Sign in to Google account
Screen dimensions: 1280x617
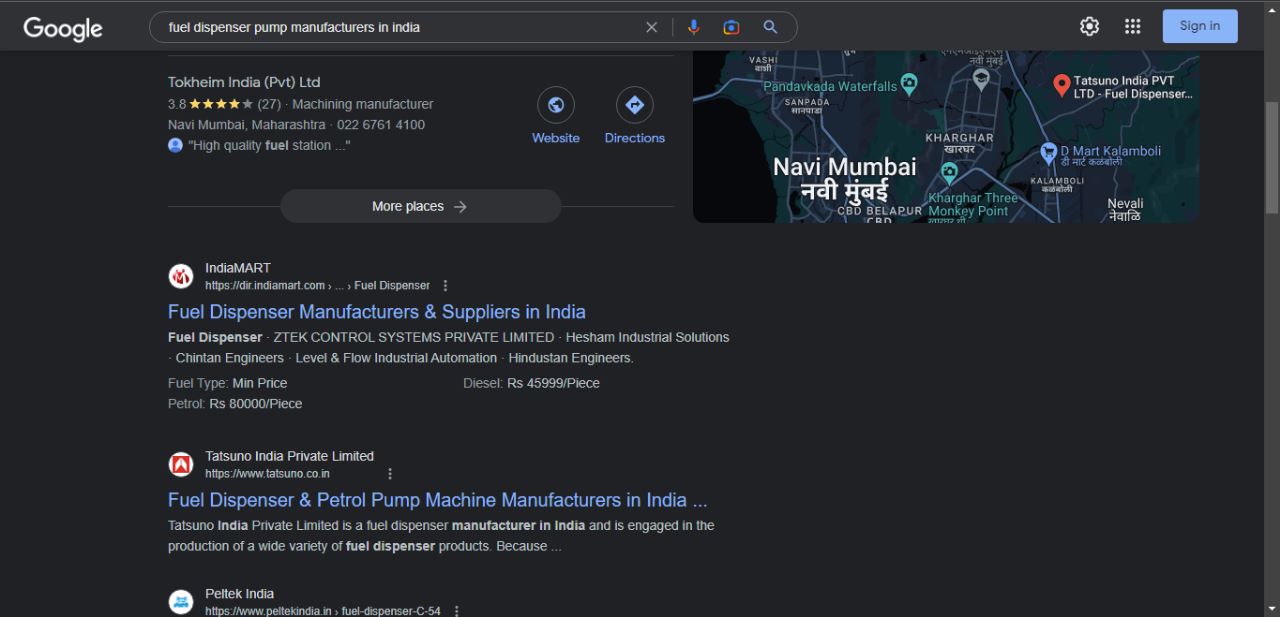1199,26
